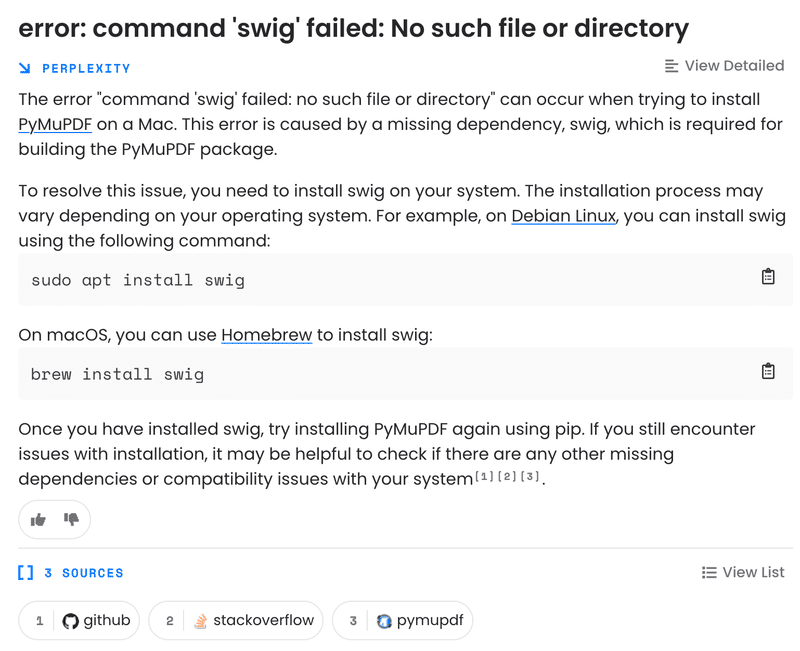The image size is (800, 651).
Task: Switch to View Detailed mode
Action: pos(724,66)
